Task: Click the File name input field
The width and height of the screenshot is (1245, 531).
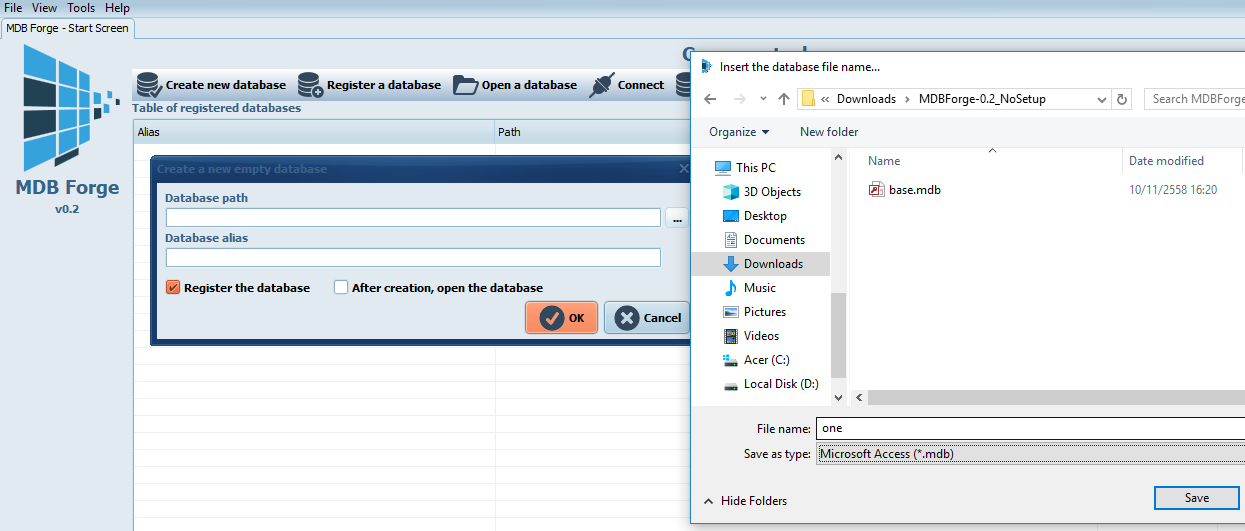Action: (1030, 428)
